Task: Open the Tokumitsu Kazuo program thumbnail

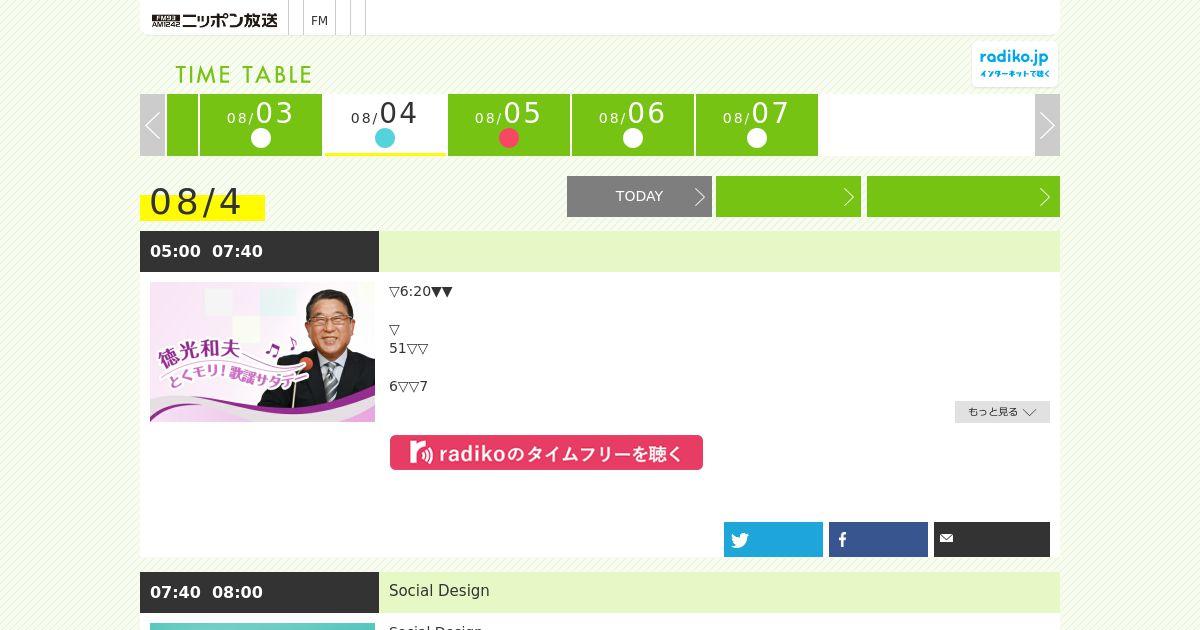Action: tap(262, 352)
